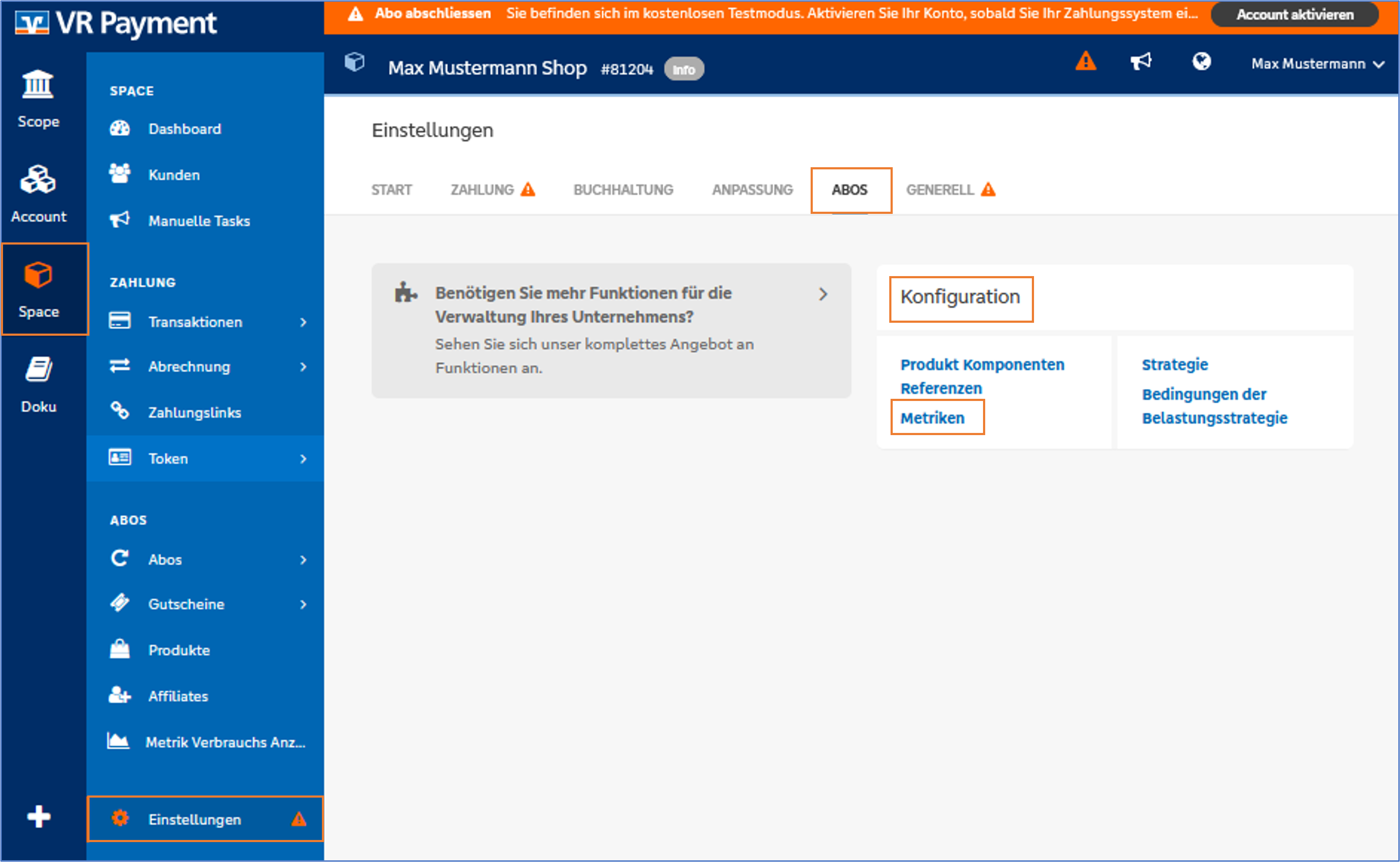Switch to the ZAHLUNG tab
The image size is (1400, 862).
click(493, 190)
